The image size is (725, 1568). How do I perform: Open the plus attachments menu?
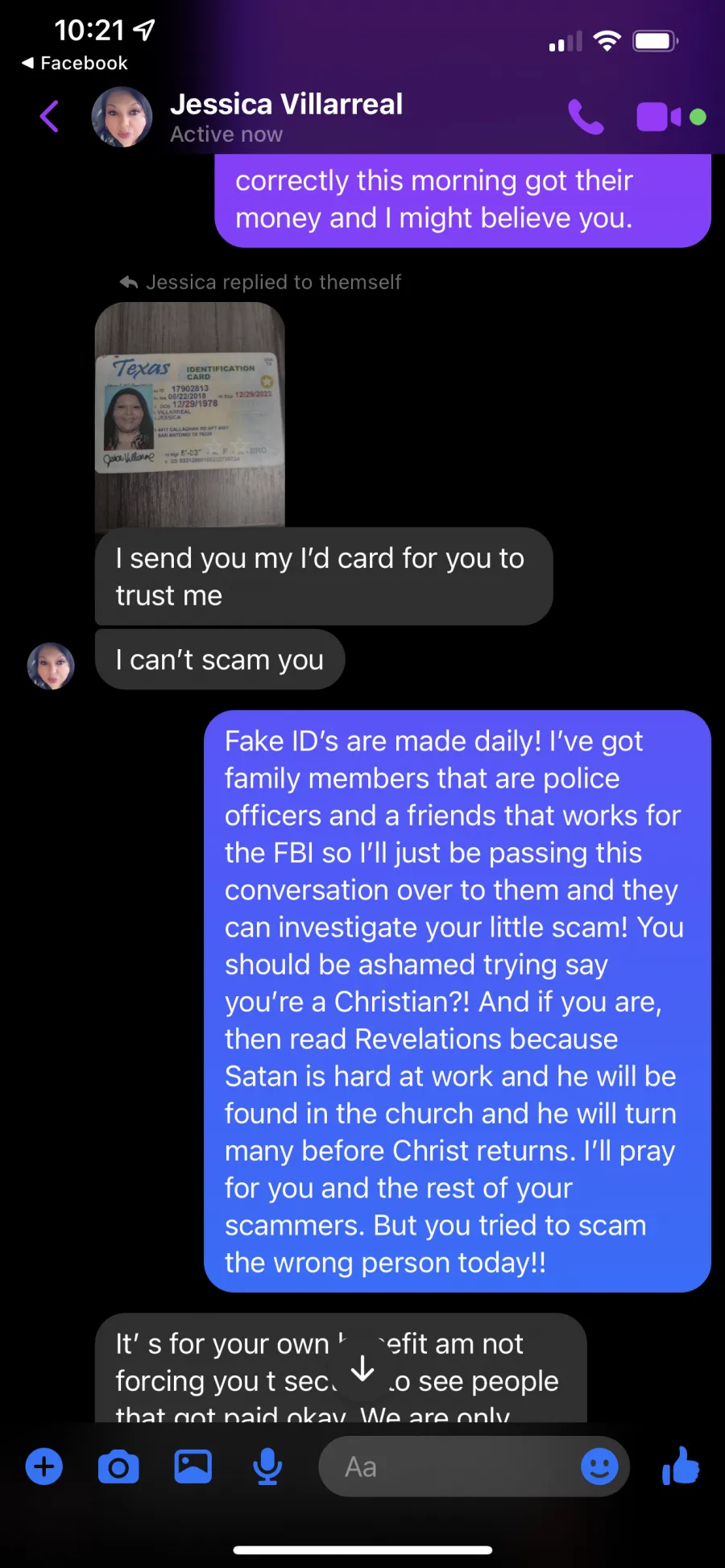click(x=44, y=1467)
